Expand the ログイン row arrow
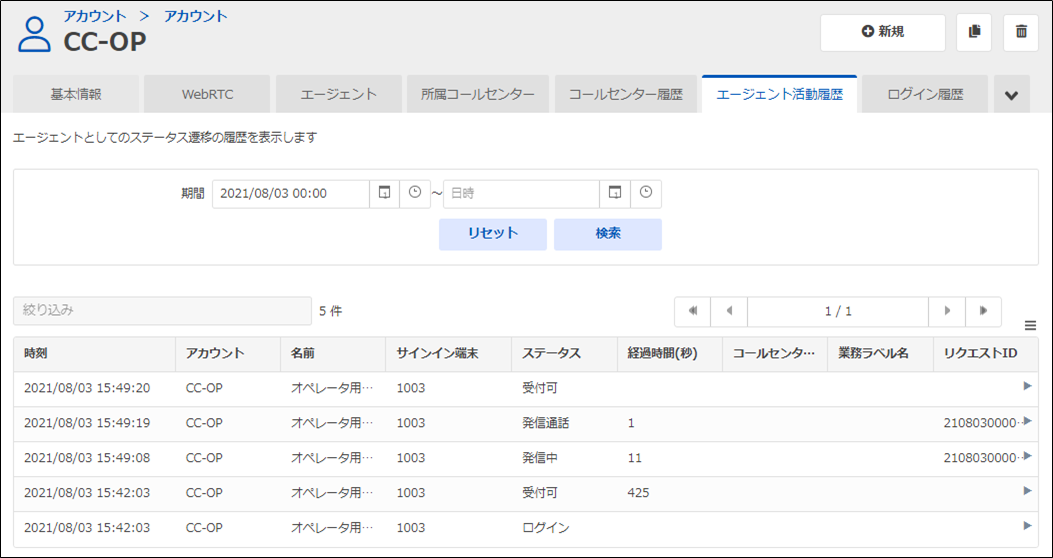This screenshot has height=558, width=1053. click(1027, 526)
